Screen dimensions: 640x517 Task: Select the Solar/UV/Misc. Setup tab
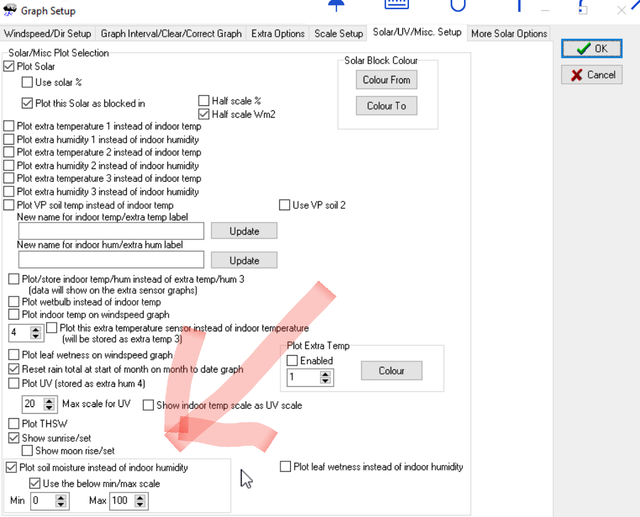click(417, 32)
